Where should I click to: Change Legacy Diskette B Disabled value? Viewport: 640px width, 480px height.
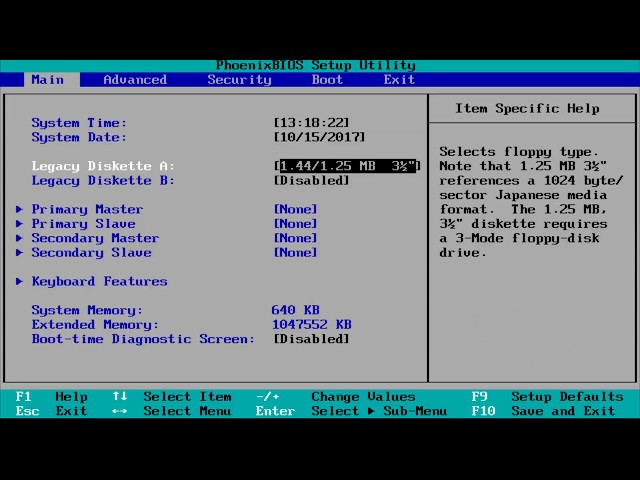(311, 180)
